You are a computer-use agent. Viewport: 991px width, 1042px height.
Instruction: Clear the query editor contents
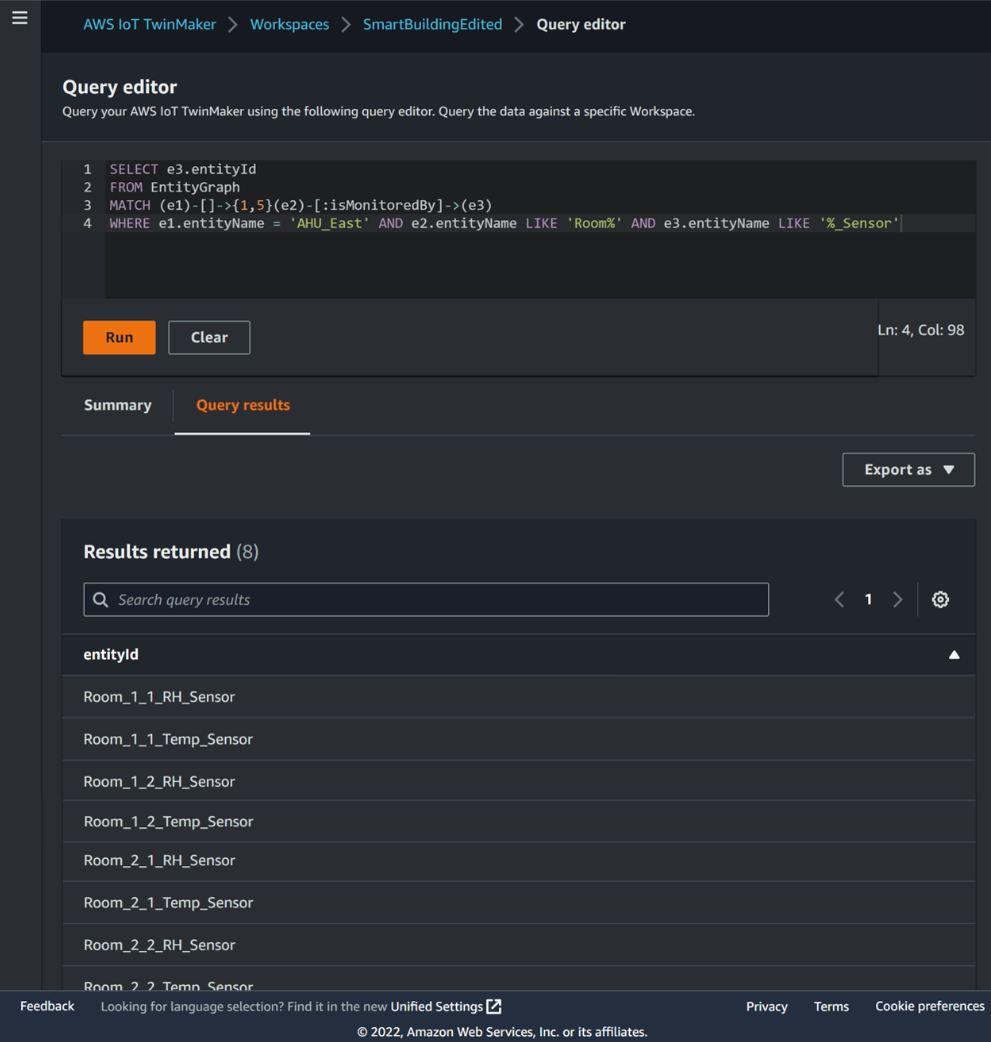(x=209, y=337)
